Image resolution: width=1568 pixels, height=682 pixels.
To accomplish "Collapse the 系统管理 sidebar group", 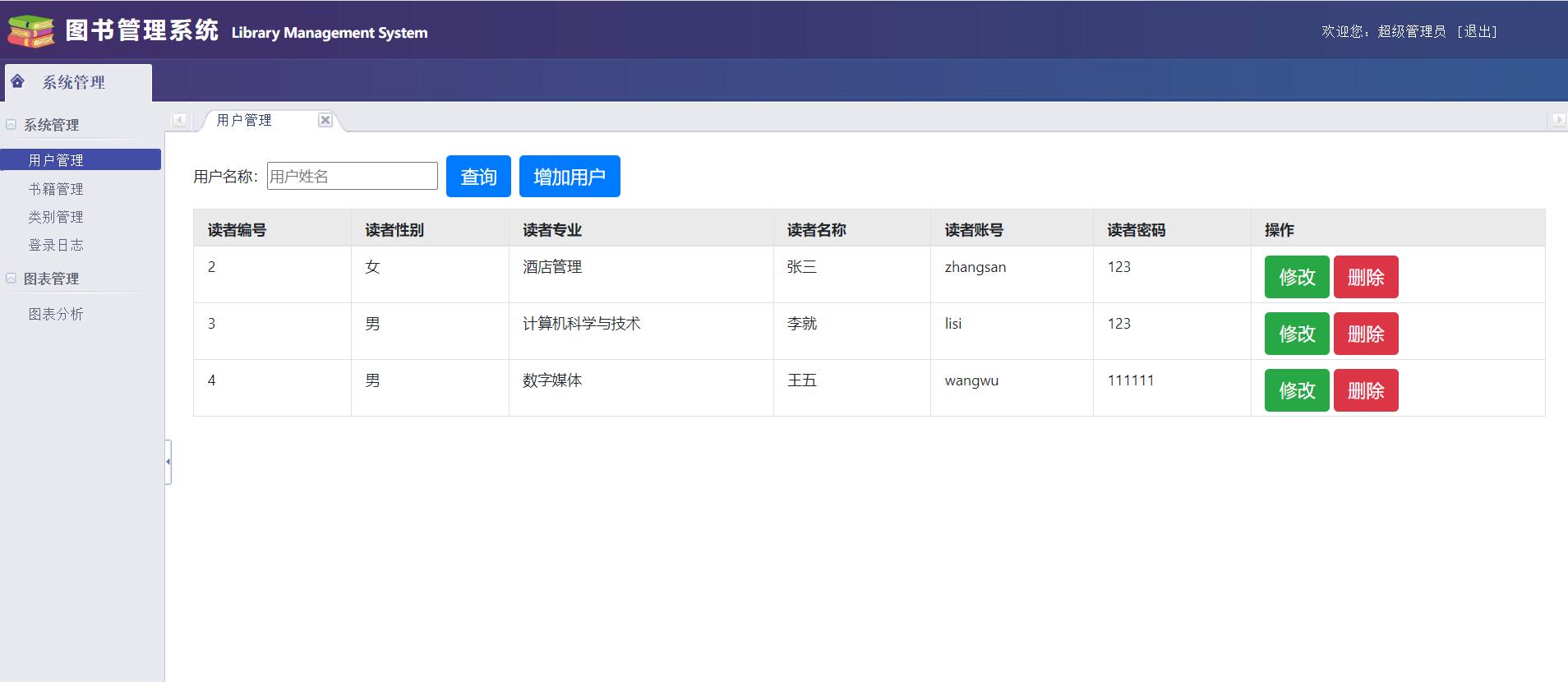I will click(12, 125).
